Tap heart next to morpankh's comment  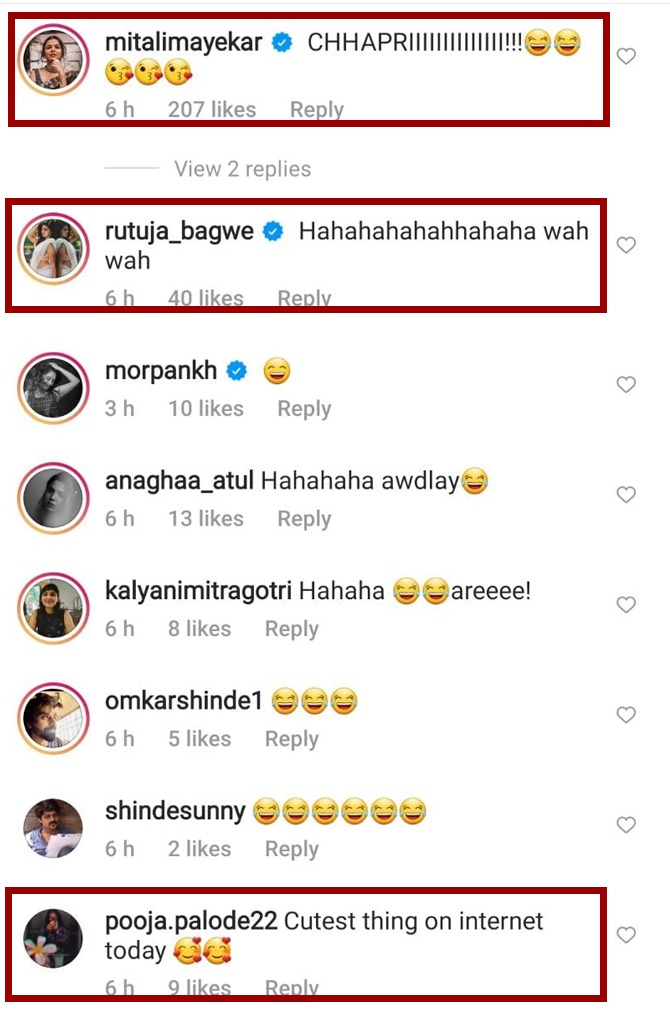point(626,385)
